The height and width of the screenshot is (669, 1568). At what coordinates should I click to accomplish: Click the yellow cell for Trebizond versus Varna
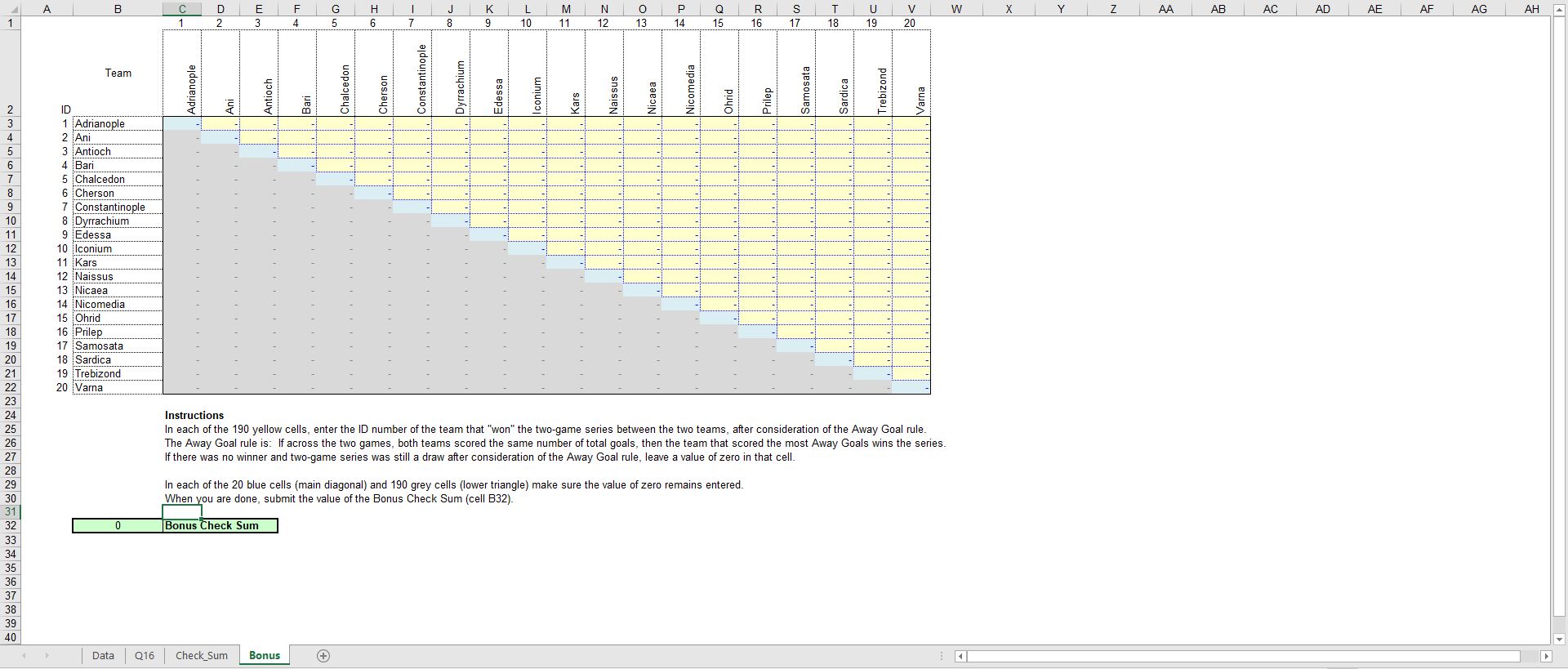click(x=911, y=374)
